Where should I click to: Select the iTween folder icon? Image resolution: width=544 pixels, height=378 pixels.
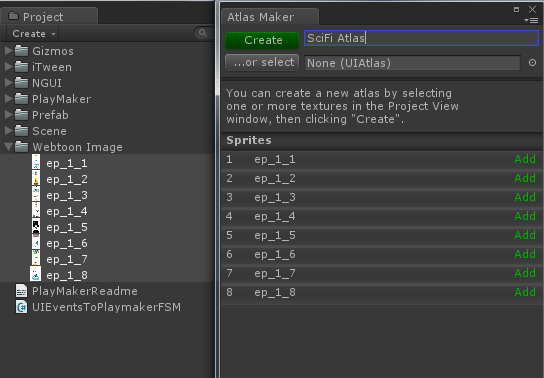tap(22, 67)
